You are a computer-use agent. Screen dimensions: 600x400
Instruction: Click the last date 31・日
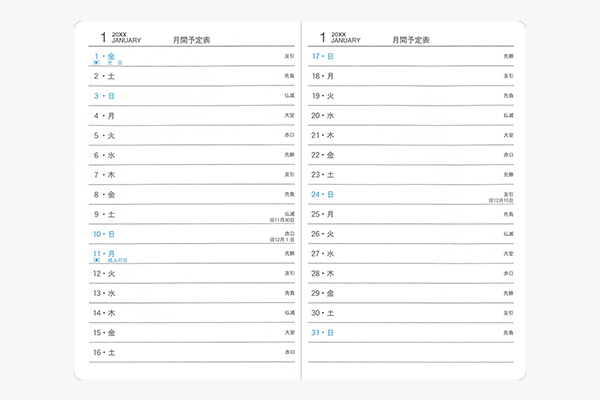point(323,332)
